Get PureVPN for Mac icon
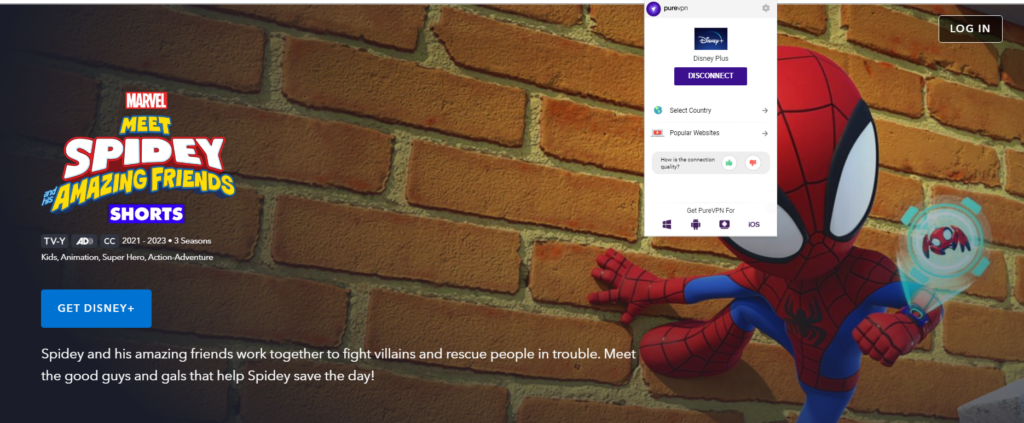The width and height of the screenshot is (1024, 423). (x=724, y=225)
